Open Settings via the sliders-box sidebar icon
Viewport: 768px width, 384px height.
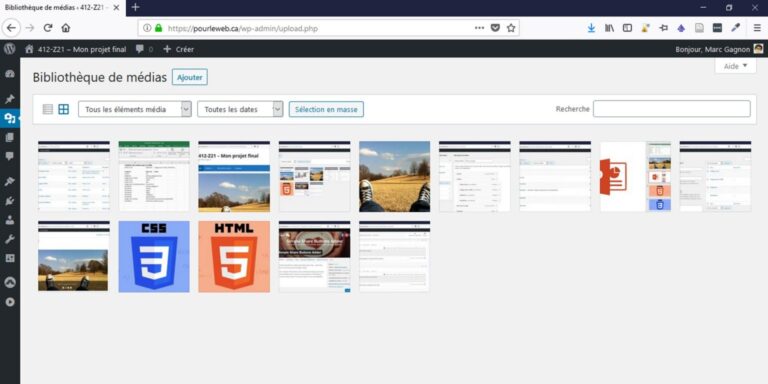point(10,258)
